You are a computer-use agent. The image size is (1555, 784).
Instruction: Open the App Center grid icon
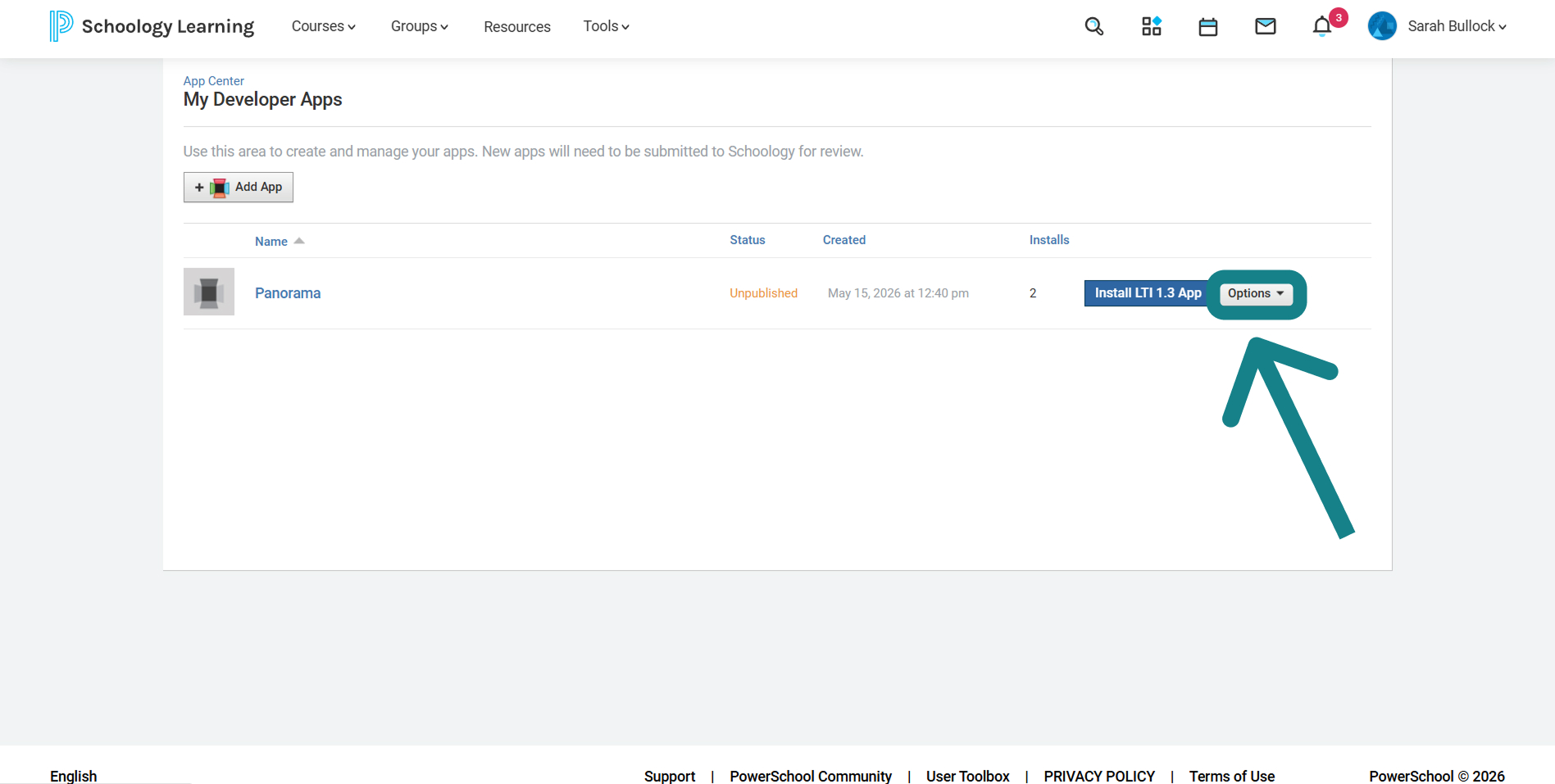coord(1151,26)
